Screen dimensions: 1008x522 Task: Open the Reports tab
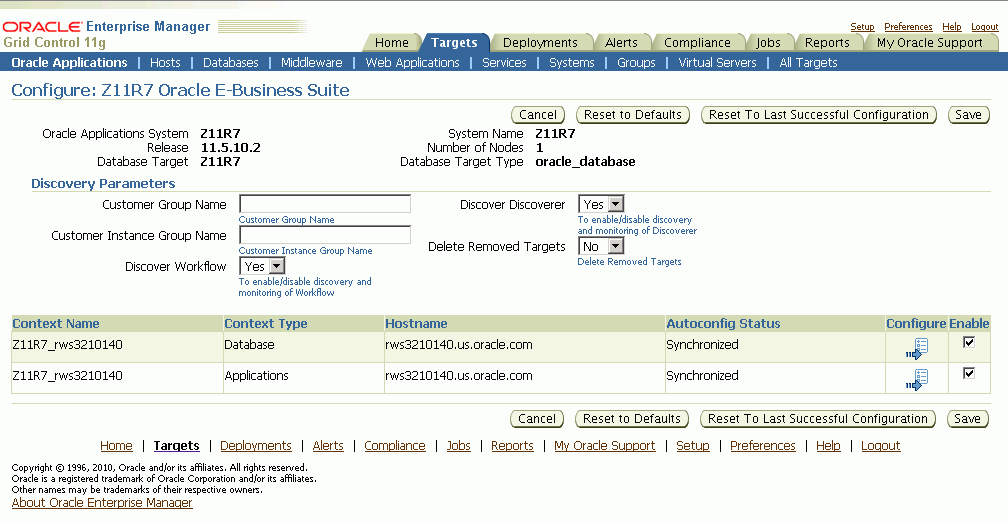[827, 42]
